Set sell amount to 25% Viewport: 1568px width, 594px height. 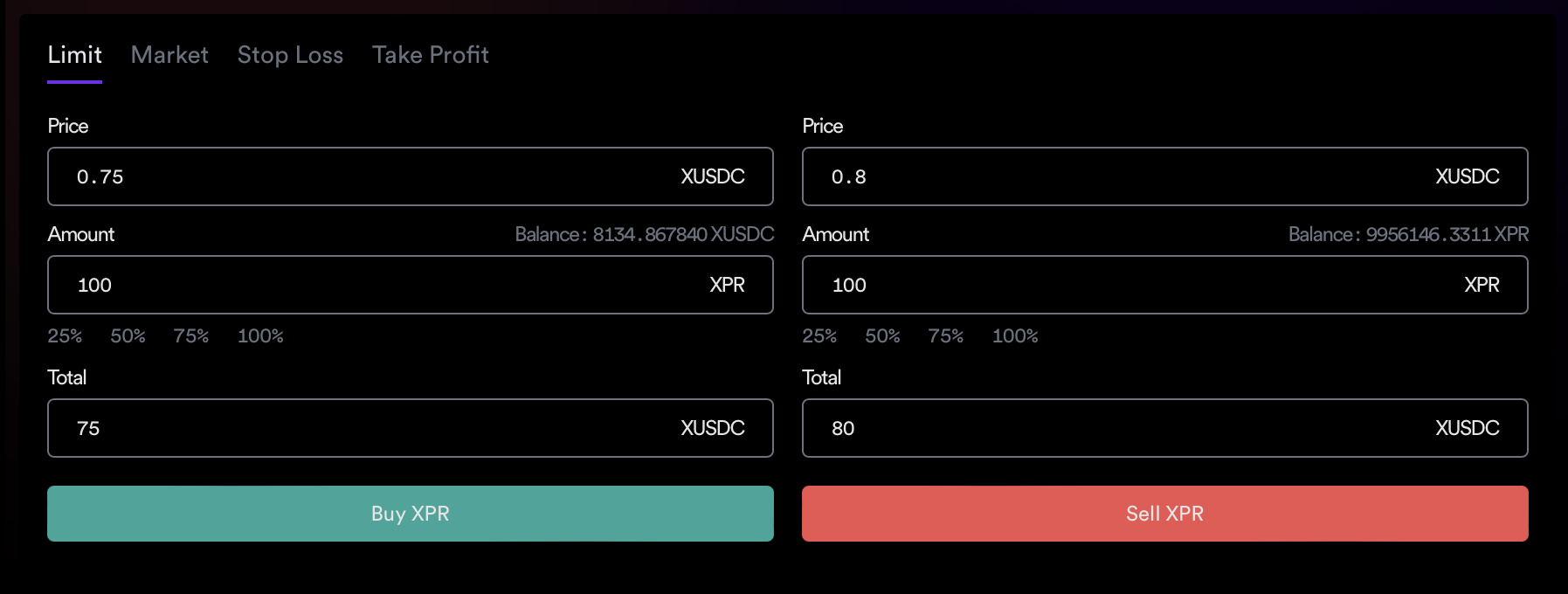coord(819,336)
